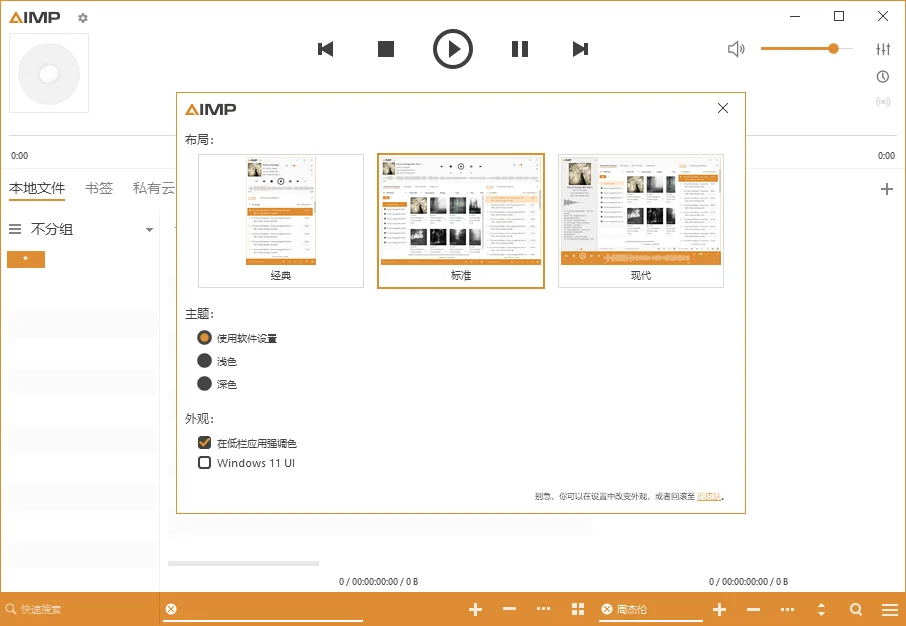Expand the 不分组 grouping dropdown
Screen dimensions: 906x626
pyautogui.click(x=148, y=229)
